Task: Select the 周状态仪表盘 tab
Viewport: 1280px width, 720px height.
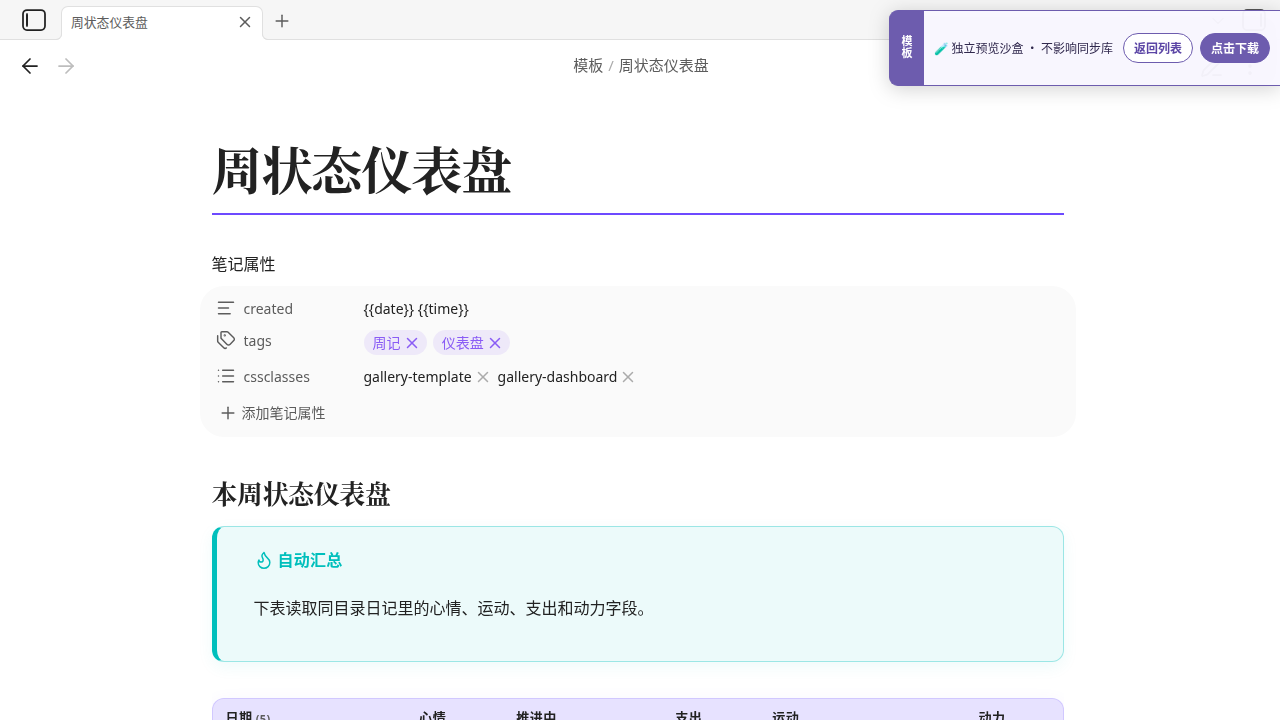Action: [x=162, y=22]
